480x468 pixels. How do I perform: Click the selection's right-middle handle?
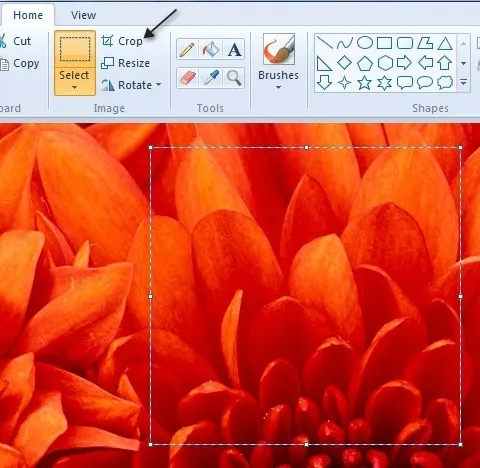tap(461, 296)
